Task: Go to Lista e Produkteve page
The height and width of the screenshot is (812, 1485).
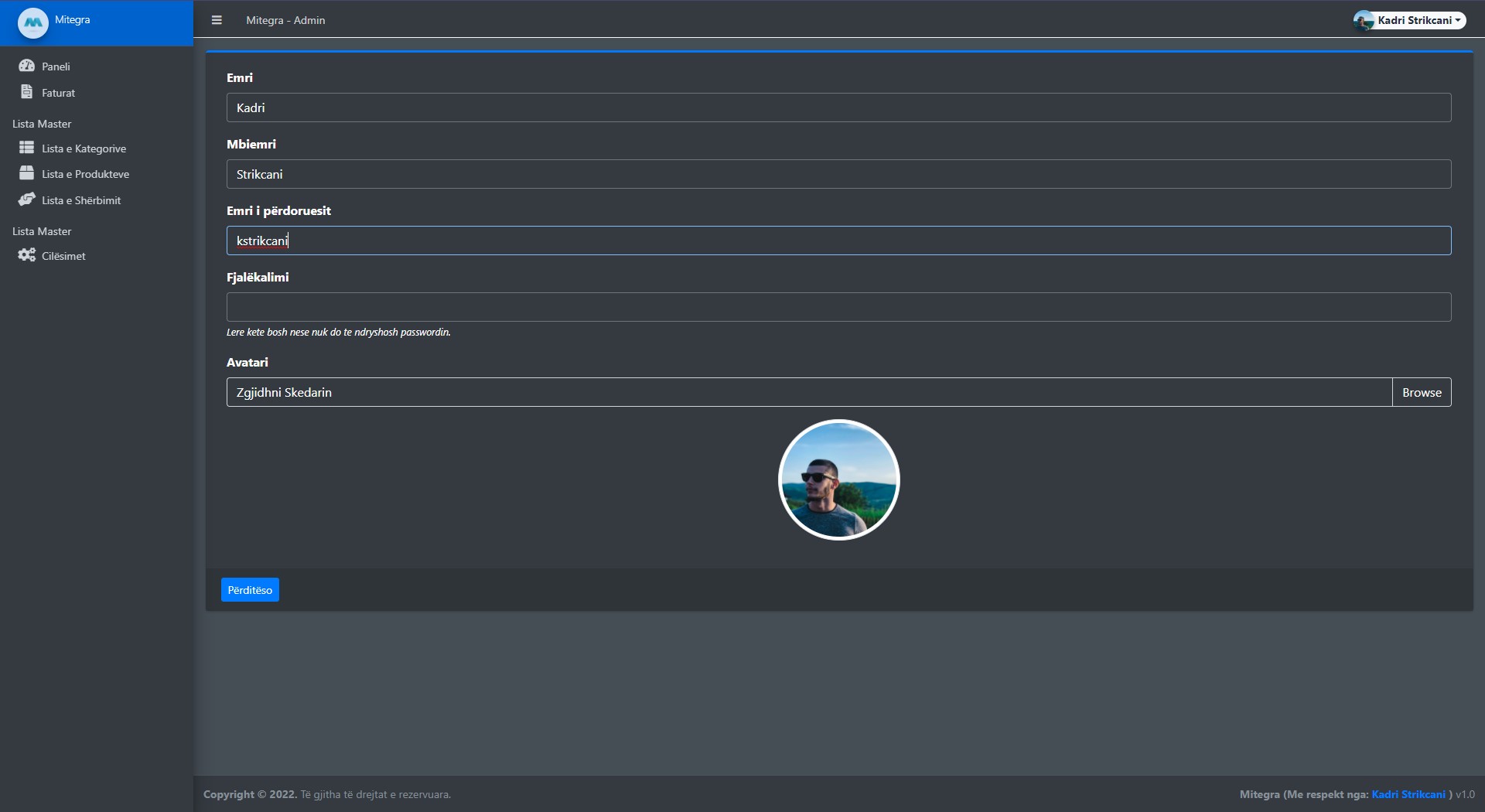Action: pos(85,174)
